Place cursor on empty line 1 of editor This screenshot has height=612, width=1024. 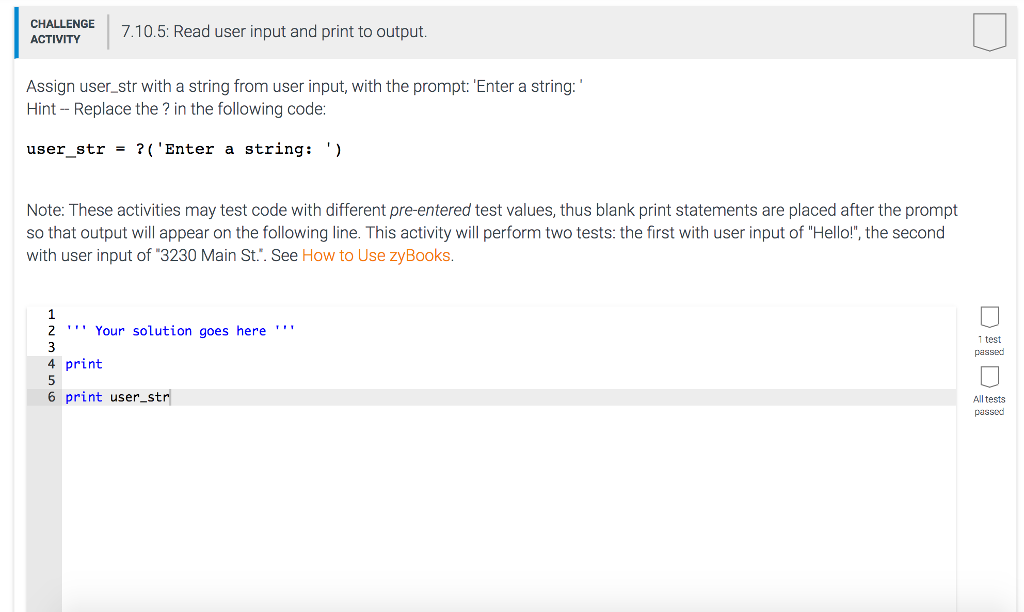coord(509,314)
